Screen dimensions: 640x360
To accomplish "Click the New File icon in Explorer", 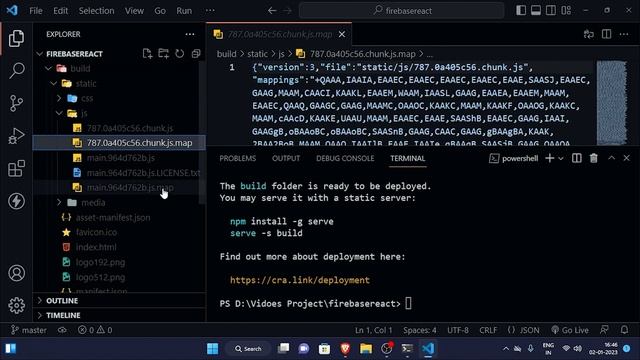I will 147,53.
